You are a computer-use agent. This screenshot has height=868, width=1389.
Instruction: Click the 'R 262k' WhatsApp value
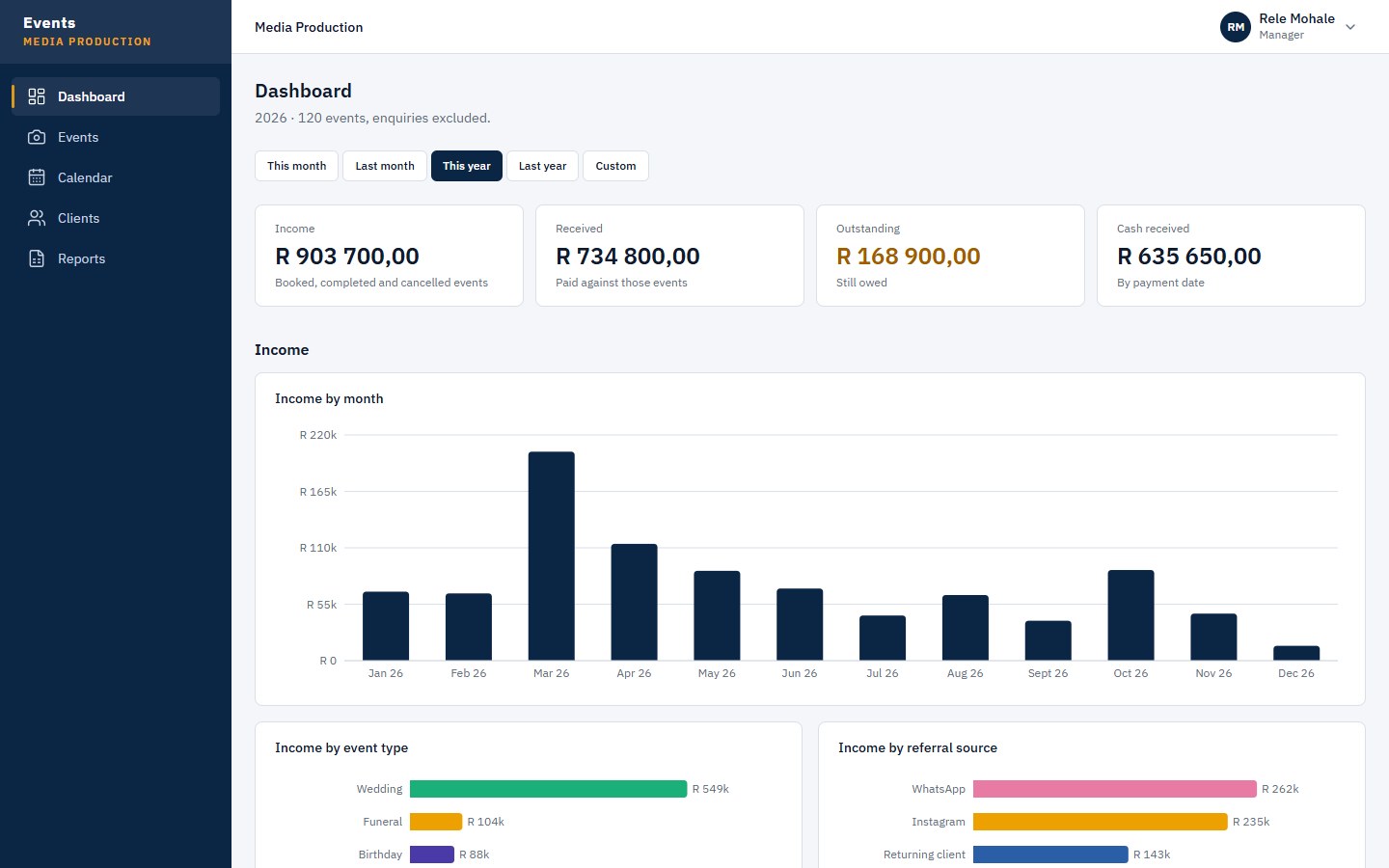click(1280, 789)
